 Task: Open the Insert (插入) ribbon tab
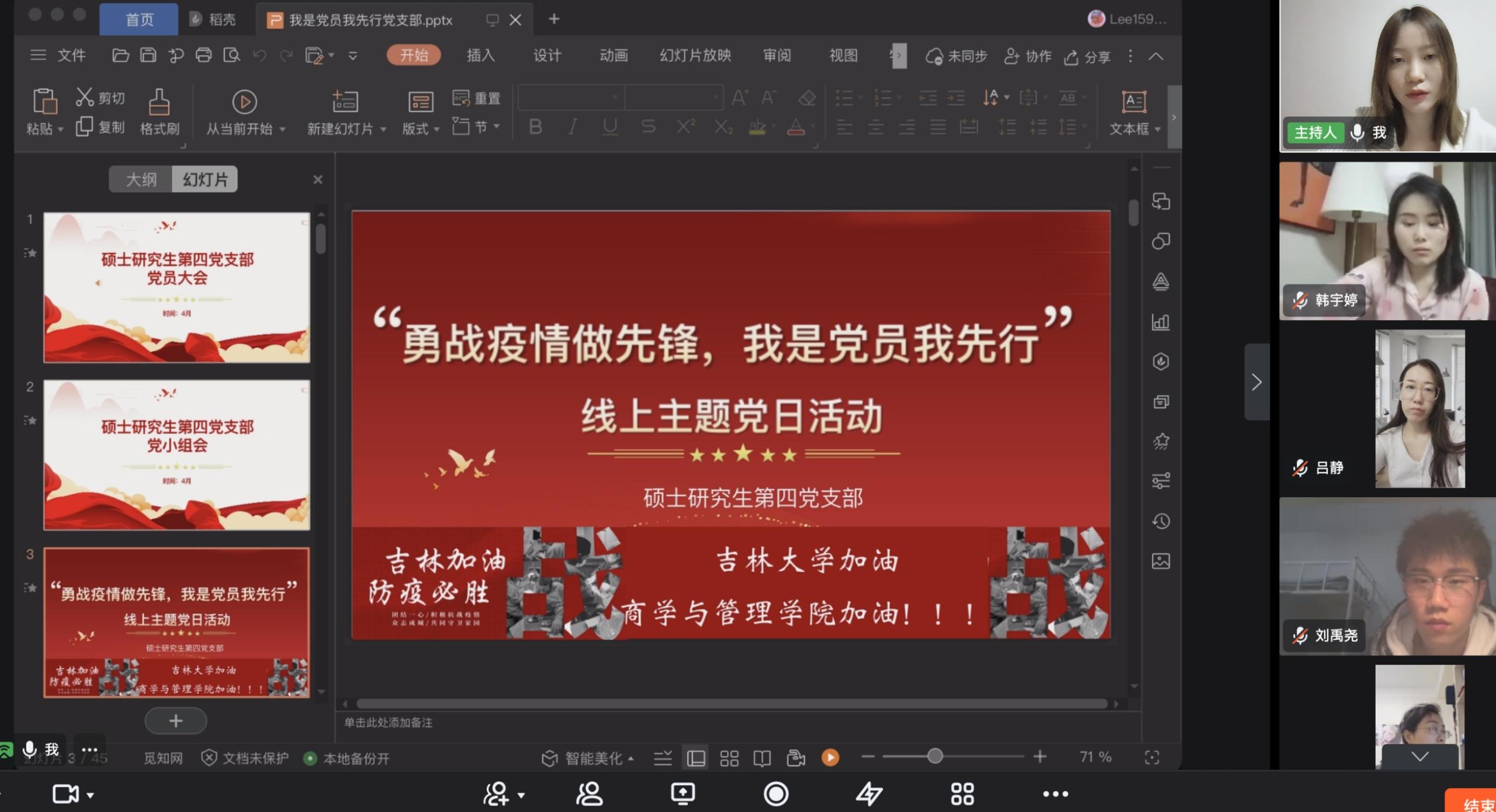[480, 55]
